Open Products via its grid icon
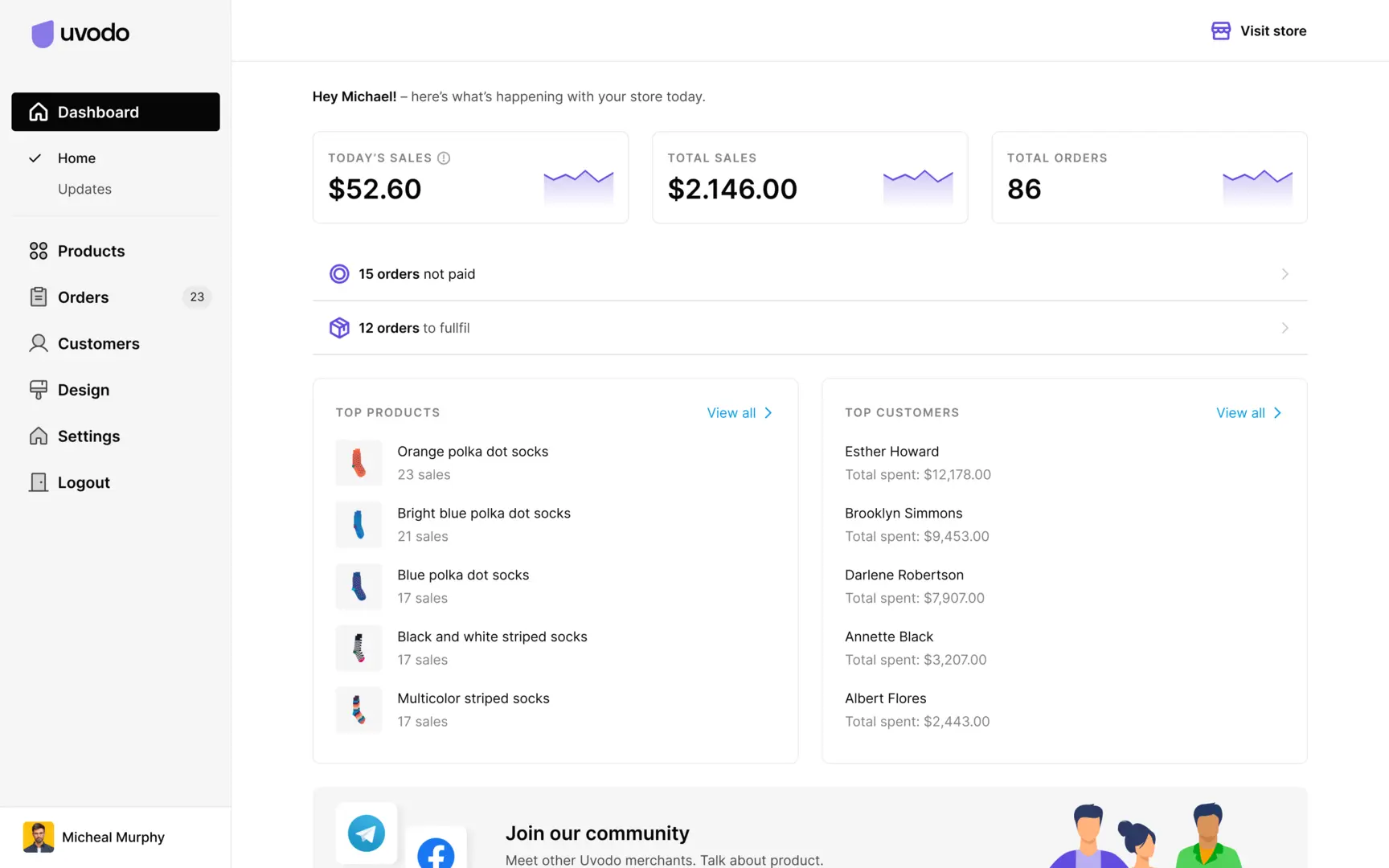1389x868 pixels. point(39,251)
